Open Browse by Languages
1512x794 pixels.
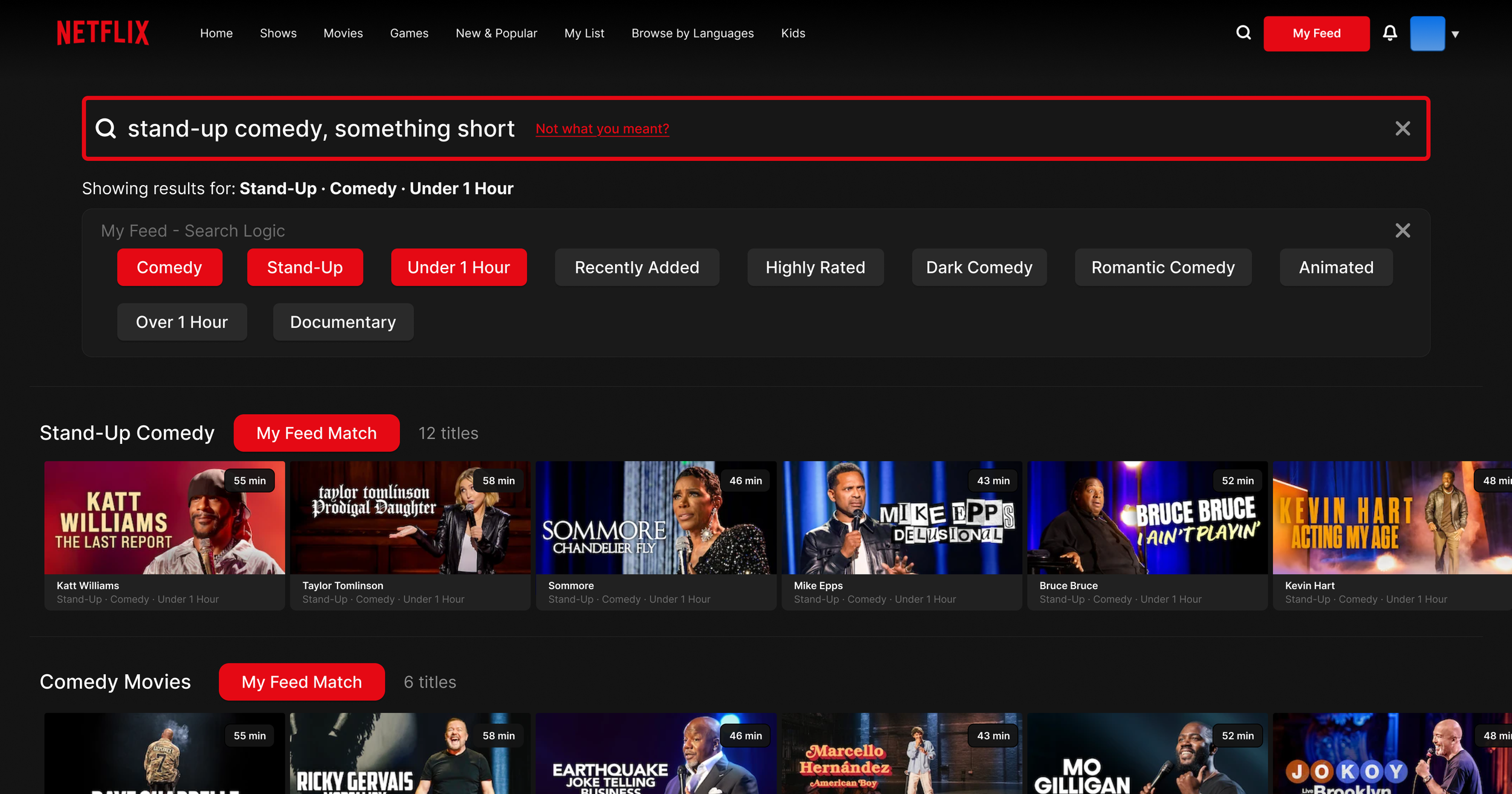692,33
